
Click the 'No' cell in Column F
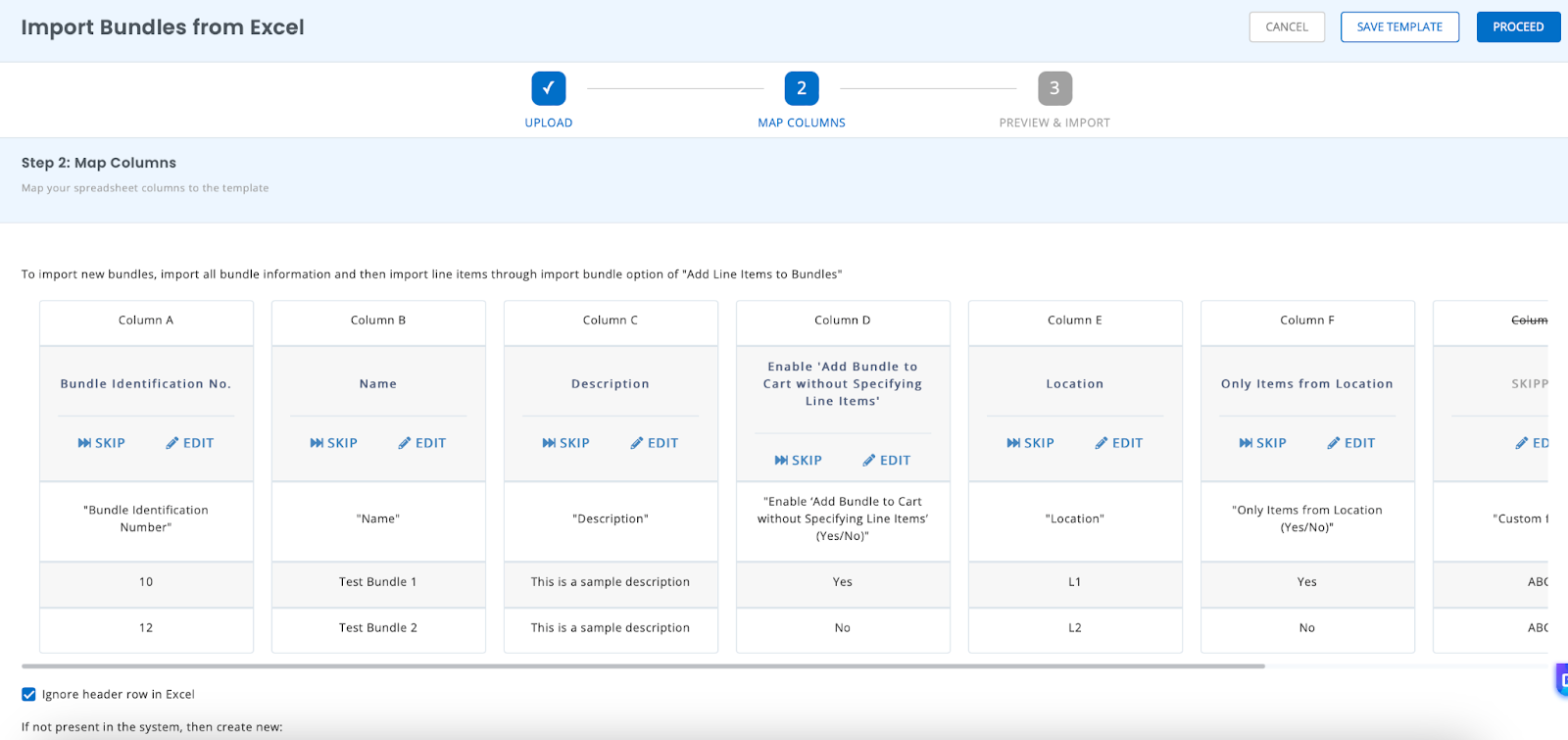click(1307, 628)
